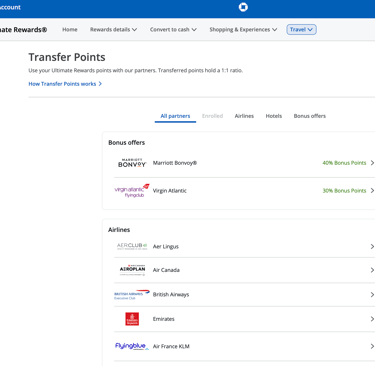Open Marriott Bonvoy row chevron arrow
Image resolution: width=375 pixels, height=366 pixels.
372,163
